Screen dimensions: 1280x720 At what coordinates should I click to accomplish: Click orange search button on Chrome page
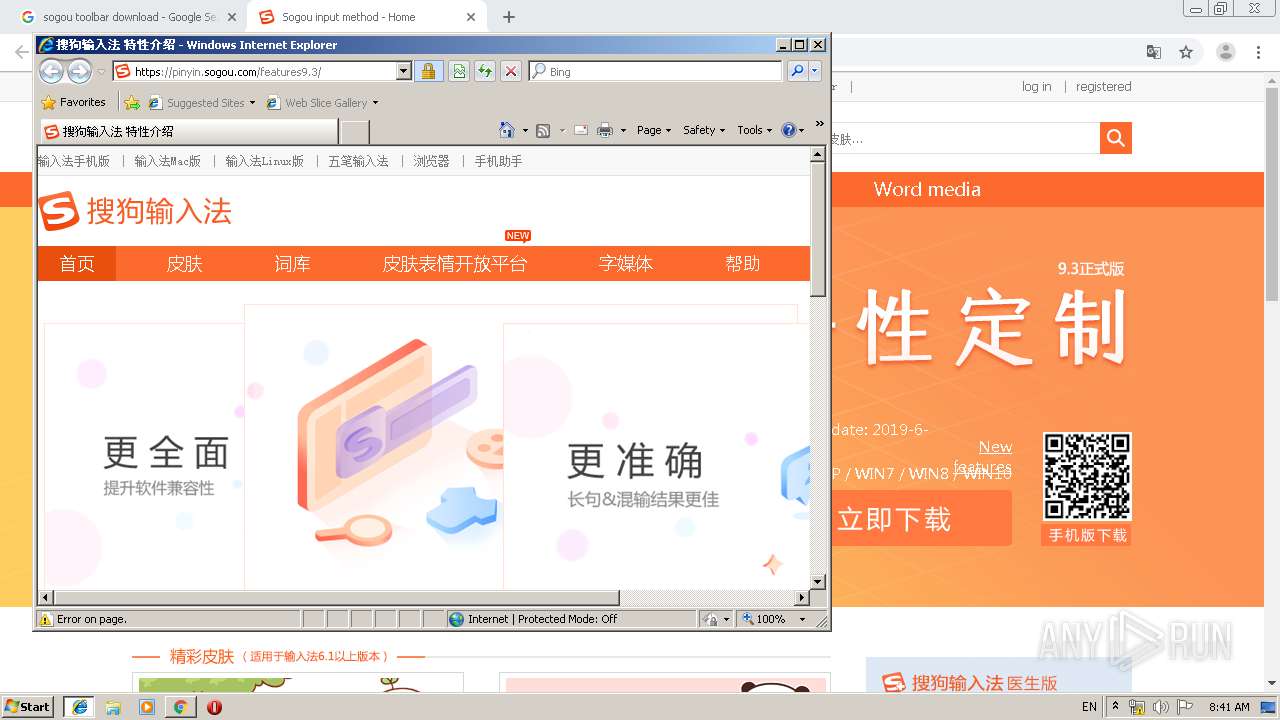(x=1116, y=138)
